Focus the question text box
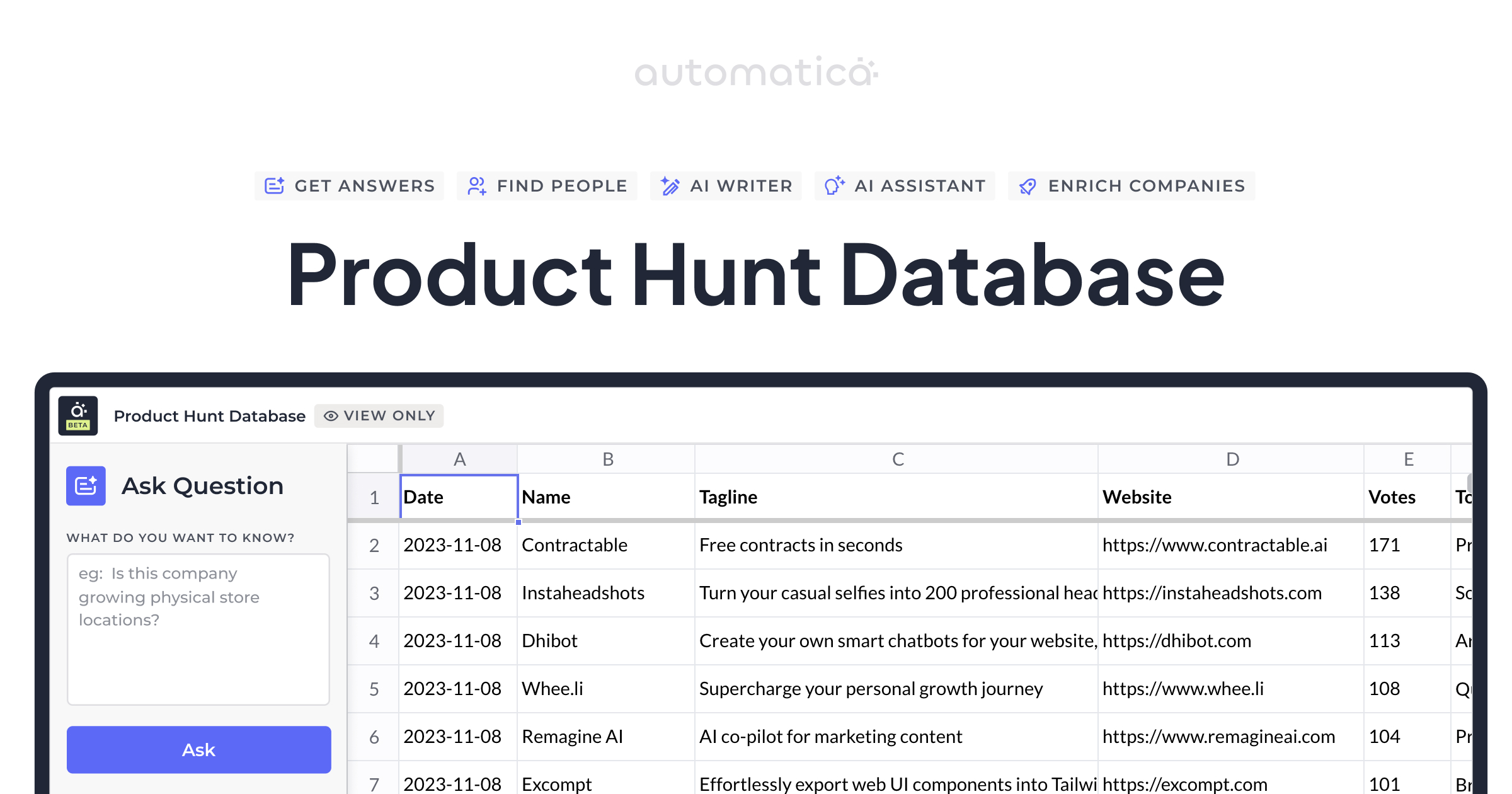1512x794 pixels. click(x=198, y=630)
